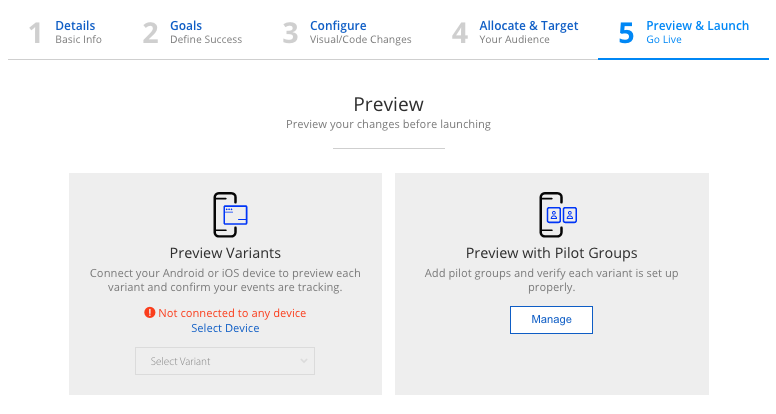The height and width of the screenshot is (414, 776).
Task: Click the step number 4 badge
Action: pyautogui.click(x=460, y=33)
